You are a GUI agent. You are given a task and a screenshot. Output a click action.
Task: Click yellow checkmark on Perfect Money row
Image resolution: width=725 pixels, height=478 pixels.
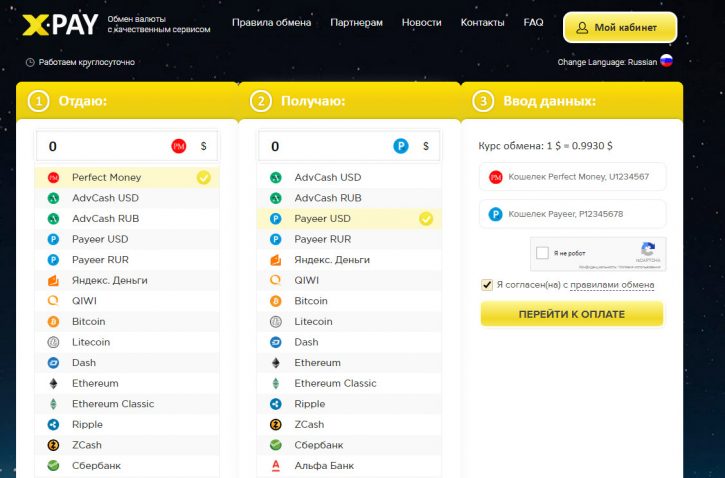(203, 178)
